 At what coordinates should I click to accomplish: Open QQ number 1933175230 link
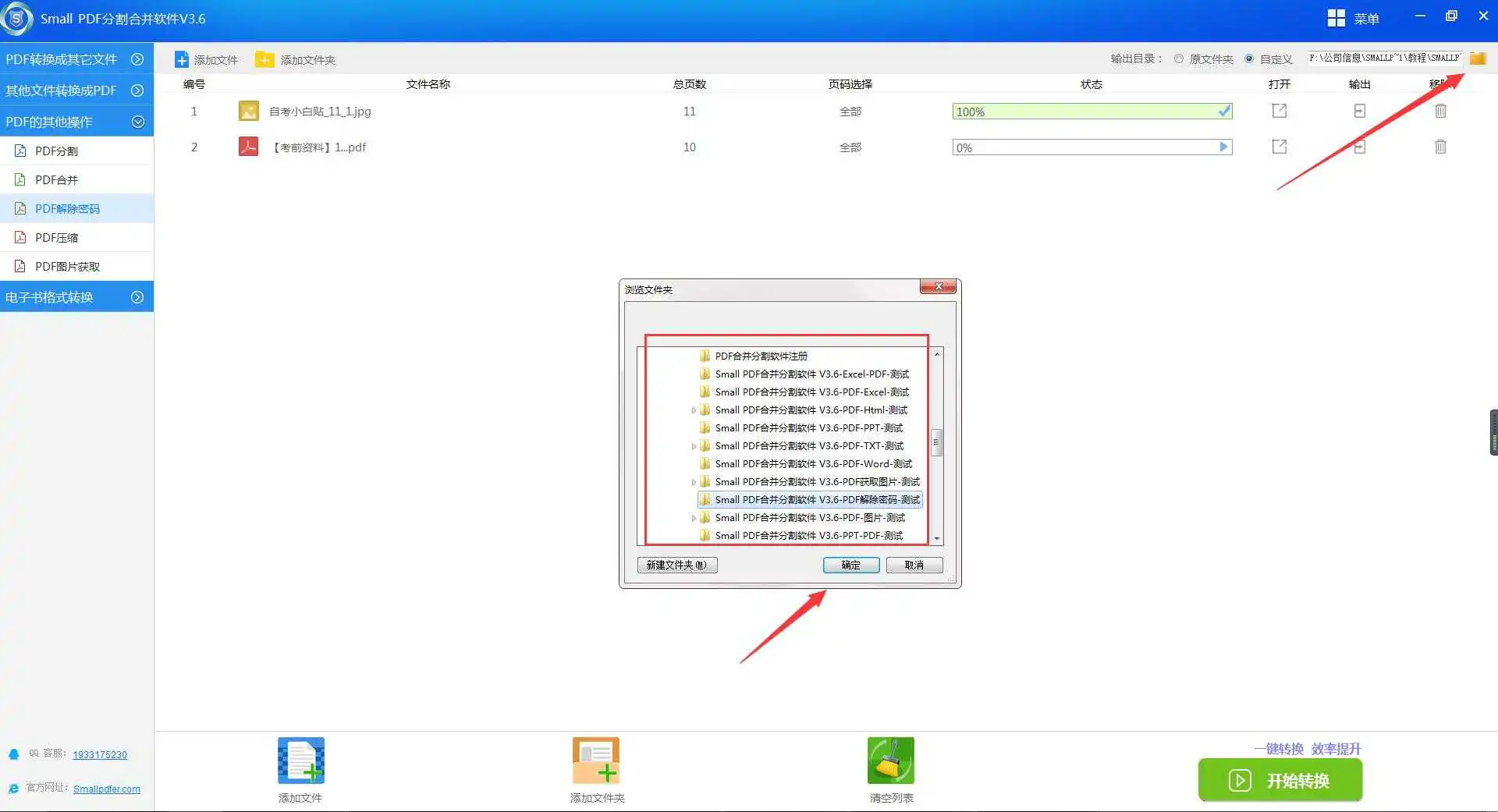pyautogui.click(x=100, y=754)
